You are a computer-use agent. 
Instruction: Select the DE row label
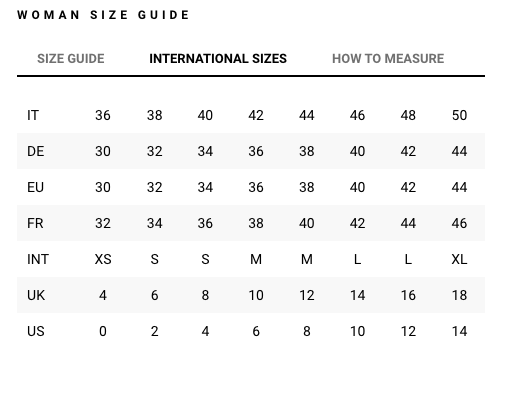point(35,151)
